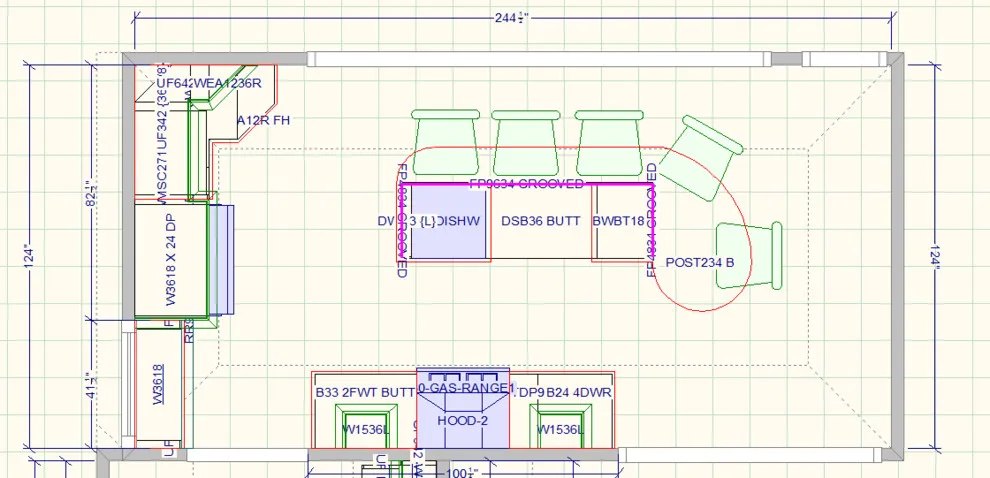Viewport: 990px width, 478px height.
Task: Select the middle bar stool at island
Action: 525,143
